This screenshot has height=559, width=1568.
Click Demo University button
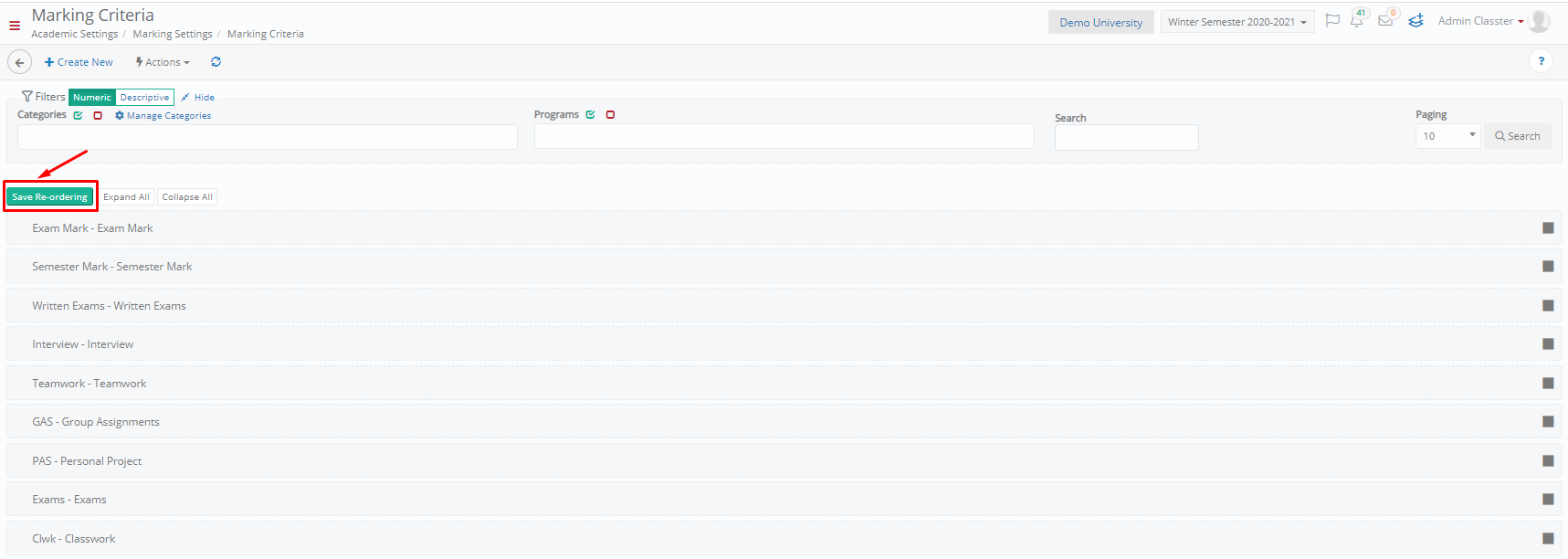pos(1100,22)
